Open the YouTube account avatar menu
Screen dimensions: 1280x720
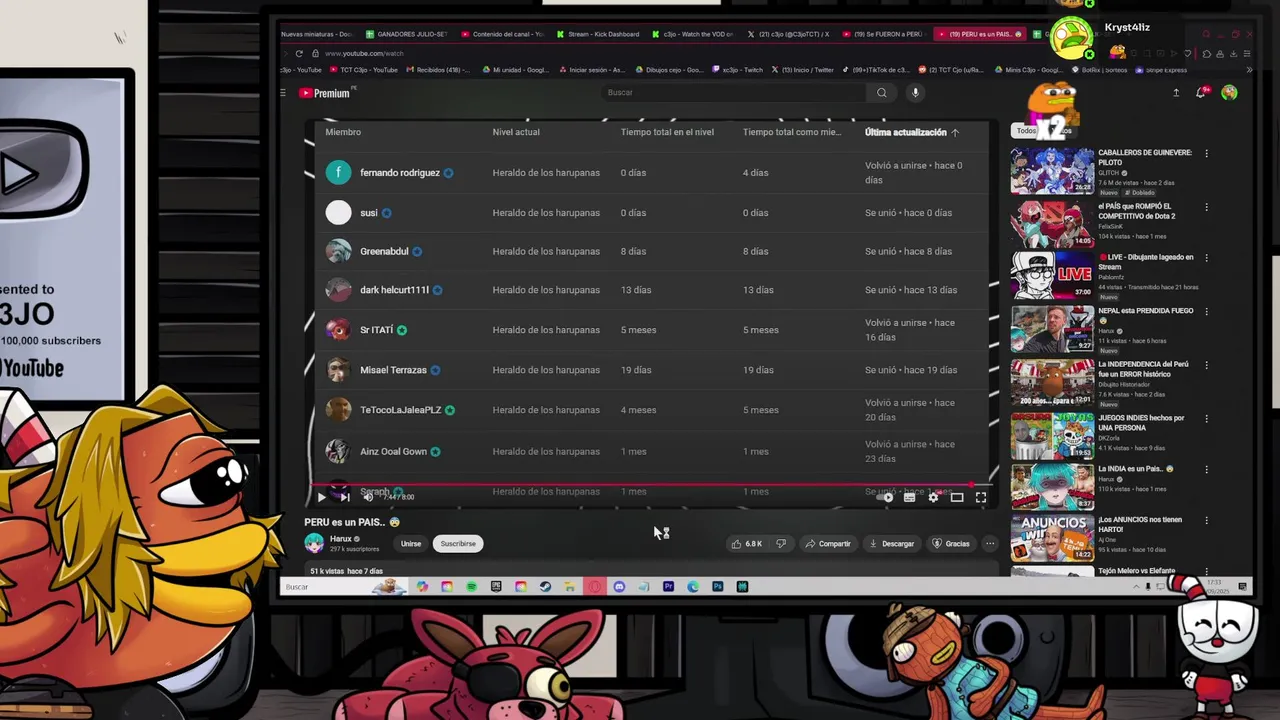tap(1229, 93)
